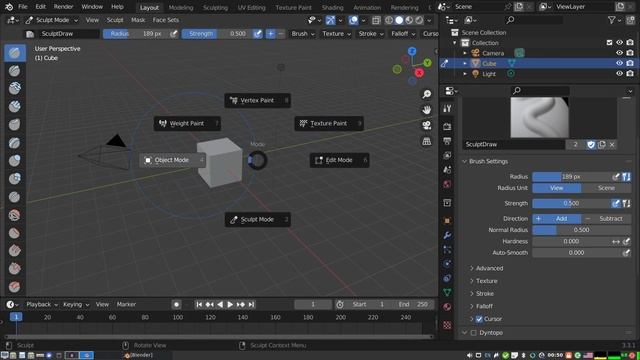
Task: Choose Edit Mode in the pie menu
Action: click(340, 160)
